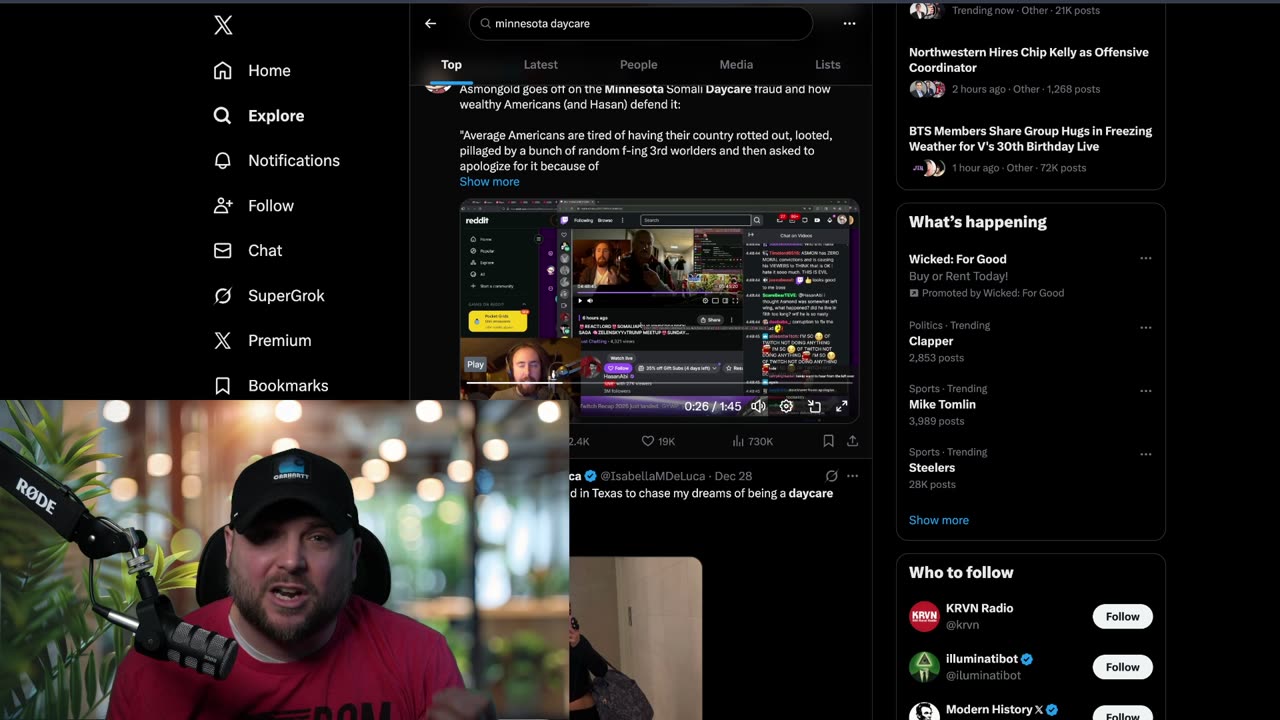Image resolution: width=1280 pixels, height=720 pixels.
Task: Open Notifications in sidebar
Action: [x=277, y=160]
